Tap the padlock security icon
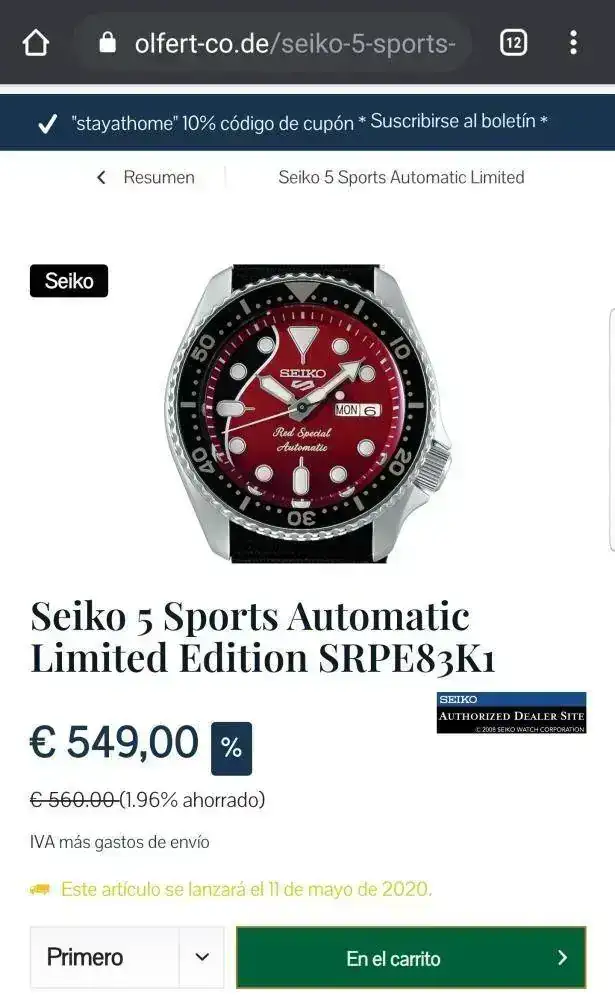615x1000 pixels. 108,42
